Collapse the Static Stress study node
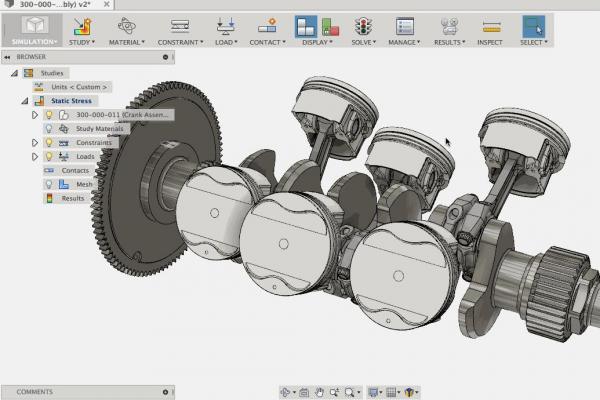This screenshot has width=600, height=400. [x=24, y=101]
